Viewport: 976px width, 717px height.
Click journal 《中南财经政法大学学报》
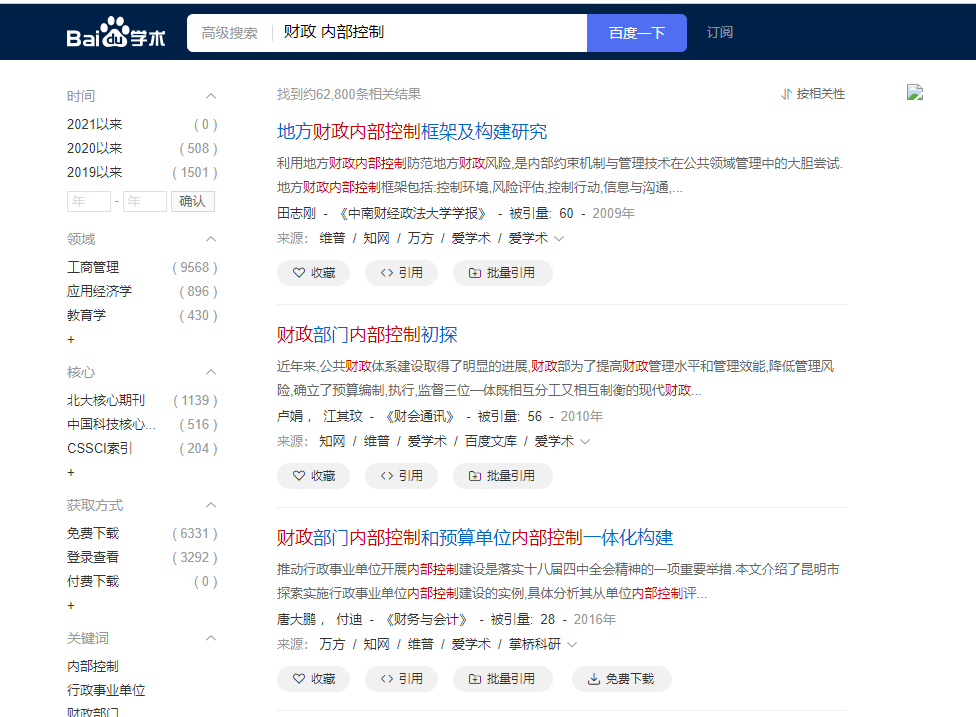412,213
